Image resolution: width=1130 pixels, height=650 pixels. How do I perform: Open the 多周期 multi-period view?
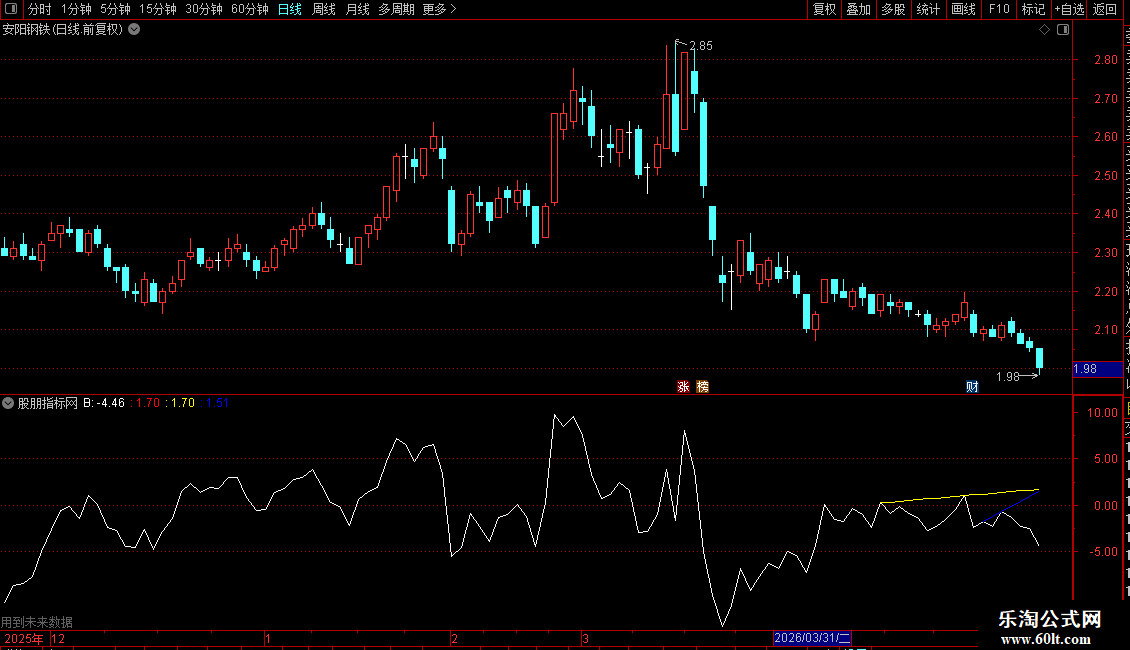pyautogui.click(x=396, y=9)
